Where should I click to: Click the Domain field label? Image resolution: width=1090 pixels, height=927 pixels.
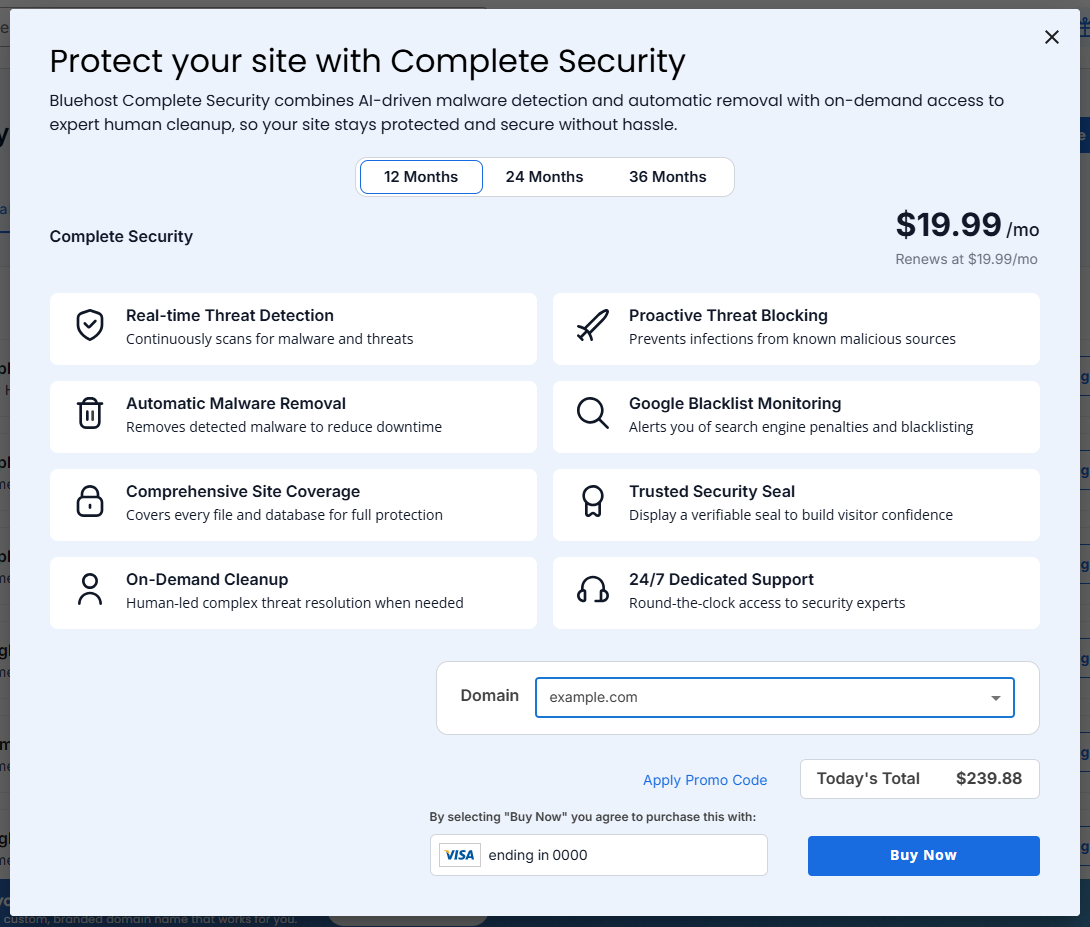tap(489, 696)
